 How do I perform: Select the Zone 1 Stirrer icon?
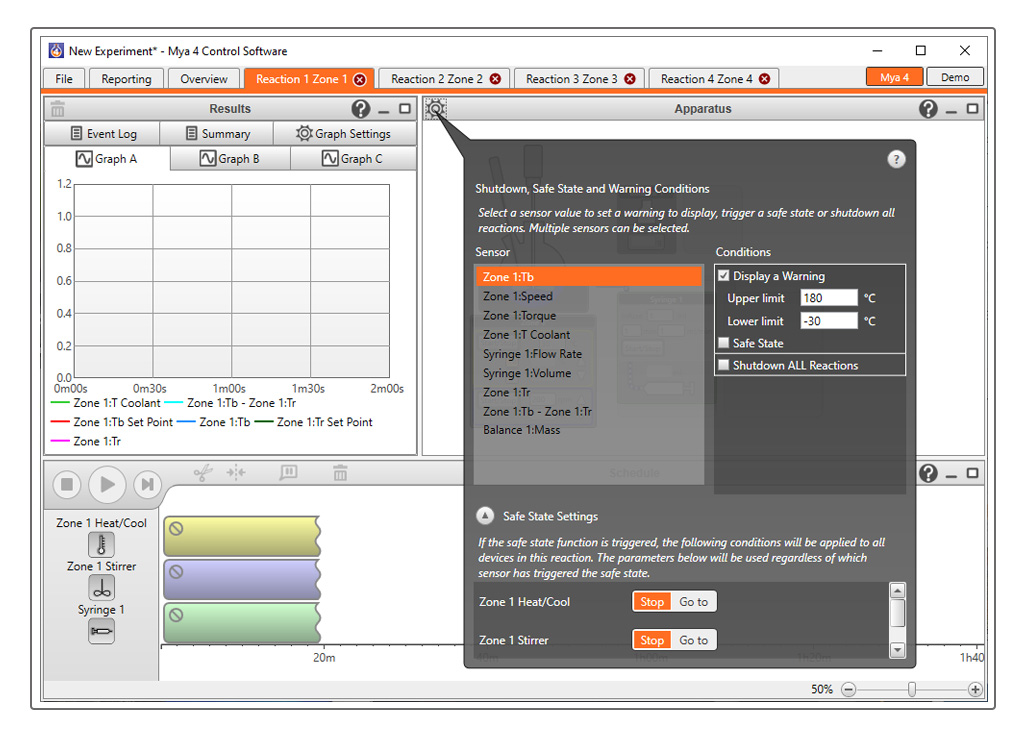101,588
